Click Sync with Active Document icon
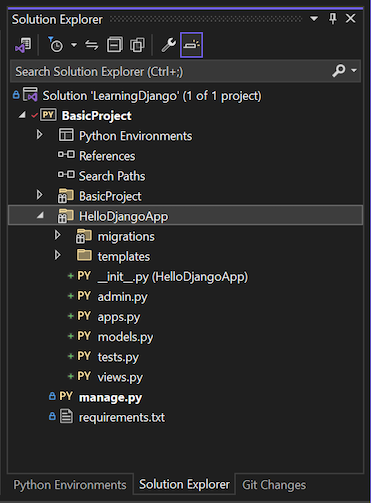This screenshot has width=371, height=503. (92, 45)
